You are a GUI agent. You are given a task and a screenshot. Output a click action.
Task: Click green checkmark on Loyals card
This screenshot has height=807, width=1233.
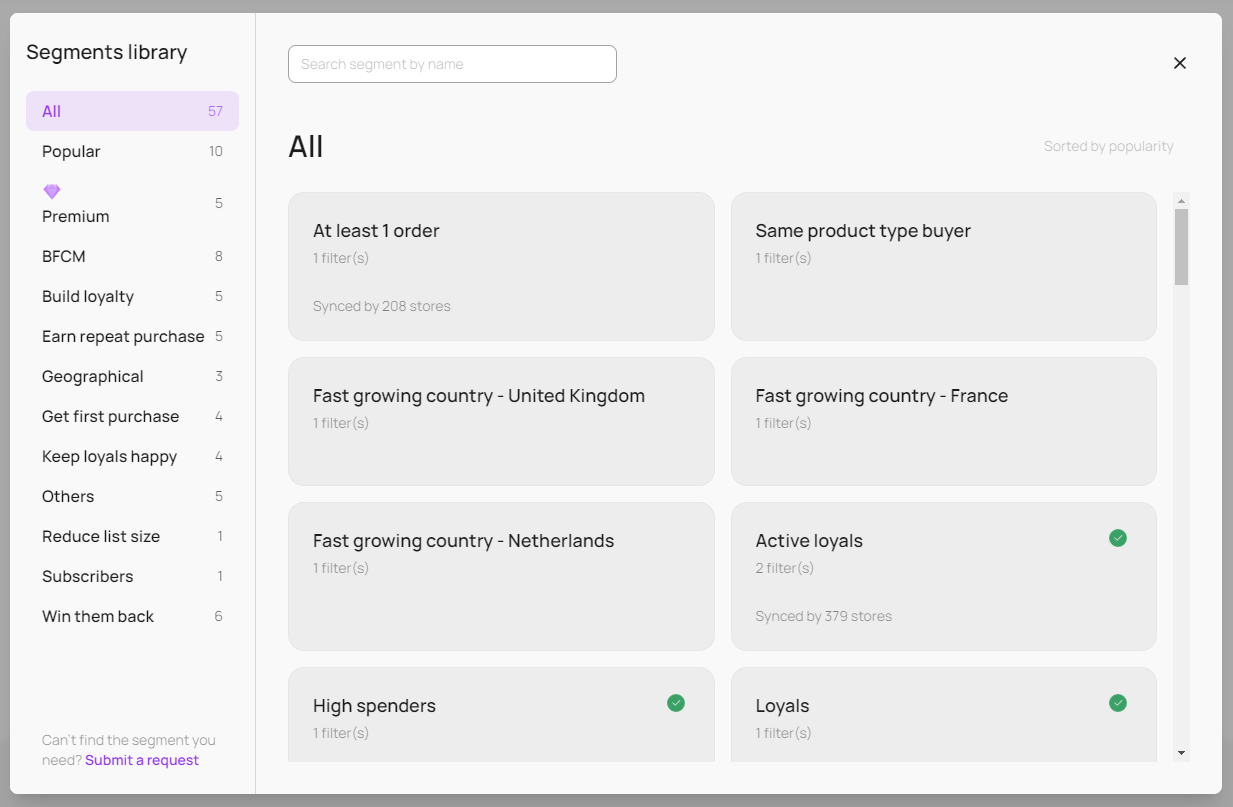(x=1118, y=703)
